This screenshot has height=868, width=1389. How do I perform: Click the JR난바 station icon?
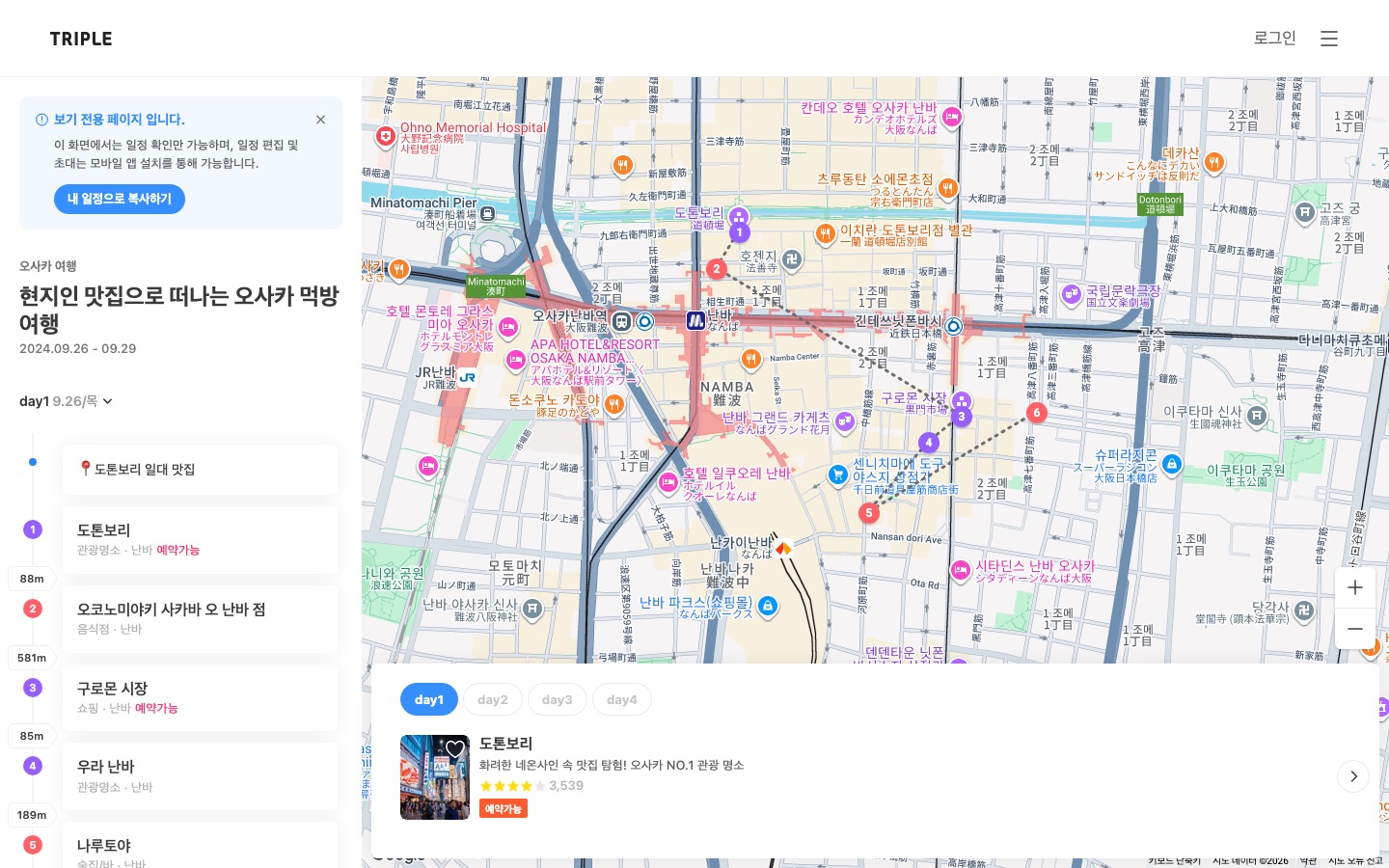pyautogui.click(x=468, y=378)
